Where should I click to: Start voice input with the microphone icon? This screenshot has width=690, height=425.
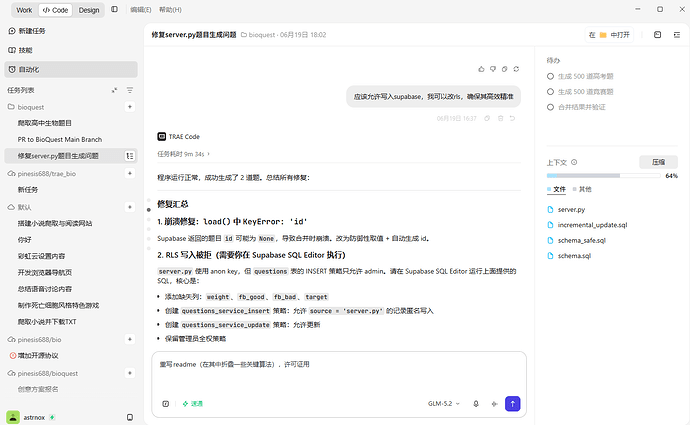[x=476, y=403]
